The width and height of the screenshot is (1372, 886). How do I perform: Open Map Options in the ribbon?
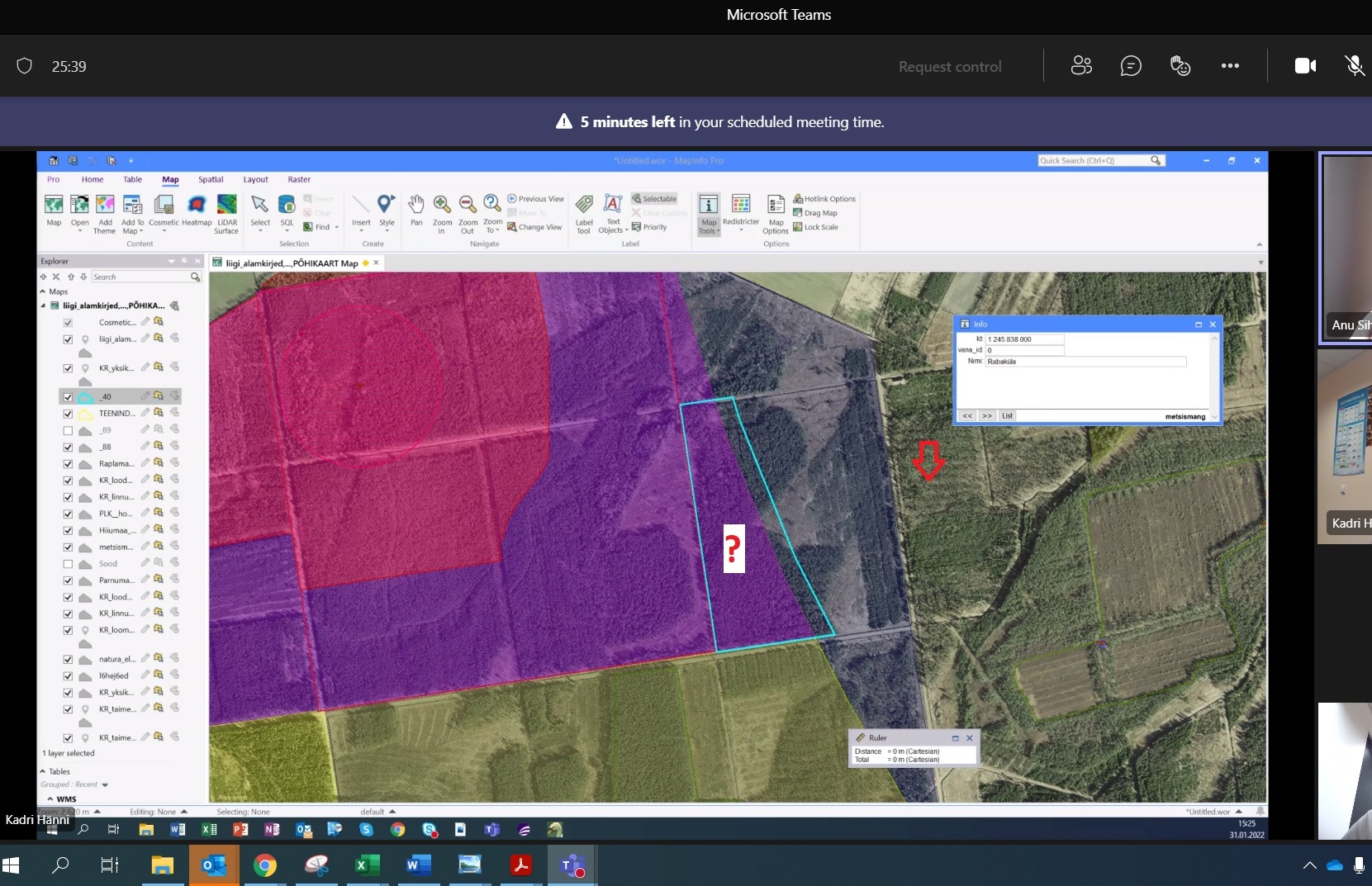click(x=776, y=214)
